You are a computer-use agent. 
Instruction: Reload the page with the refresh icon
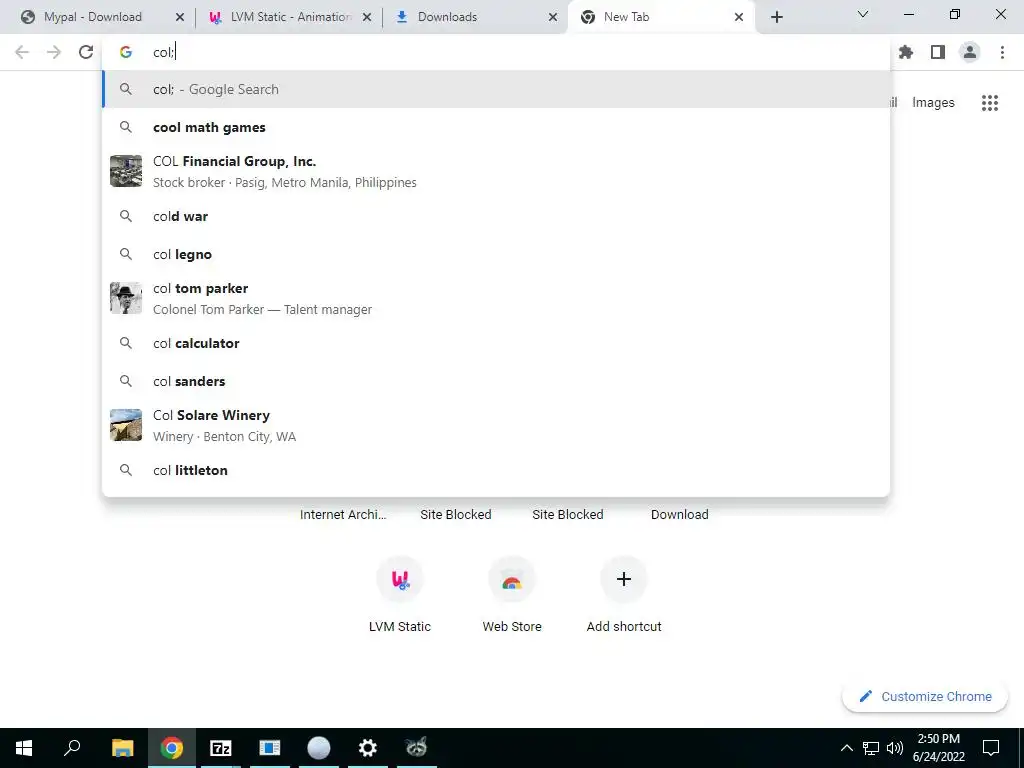[86, 52]
